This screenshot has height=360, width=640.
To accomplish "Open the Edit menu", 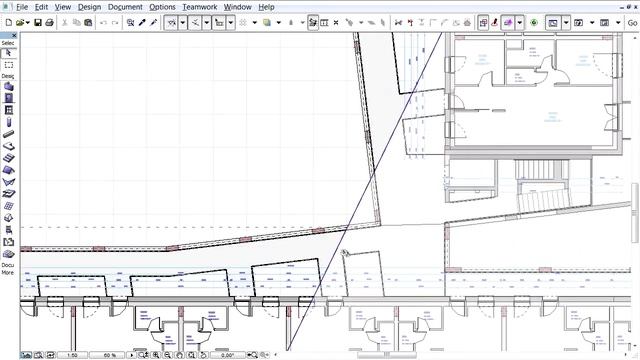I will pos(41,7).
